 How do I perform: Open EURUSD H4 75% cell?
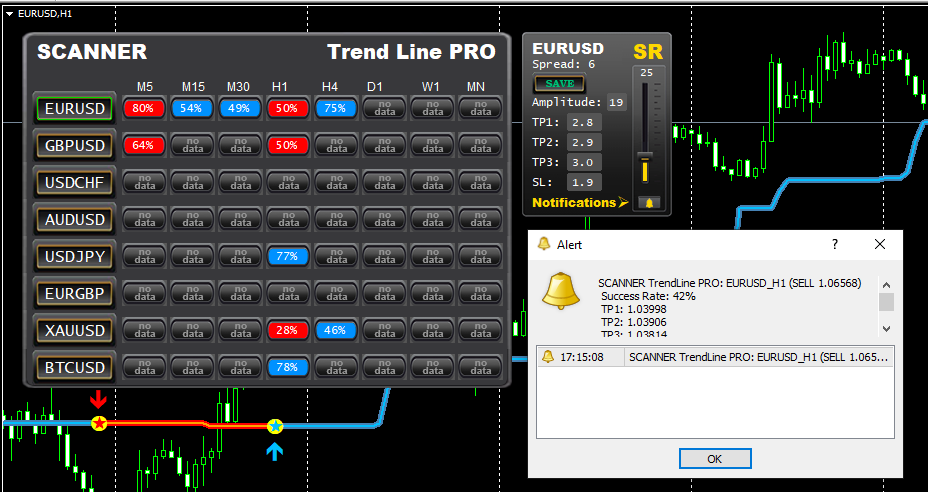coord(336,108)
